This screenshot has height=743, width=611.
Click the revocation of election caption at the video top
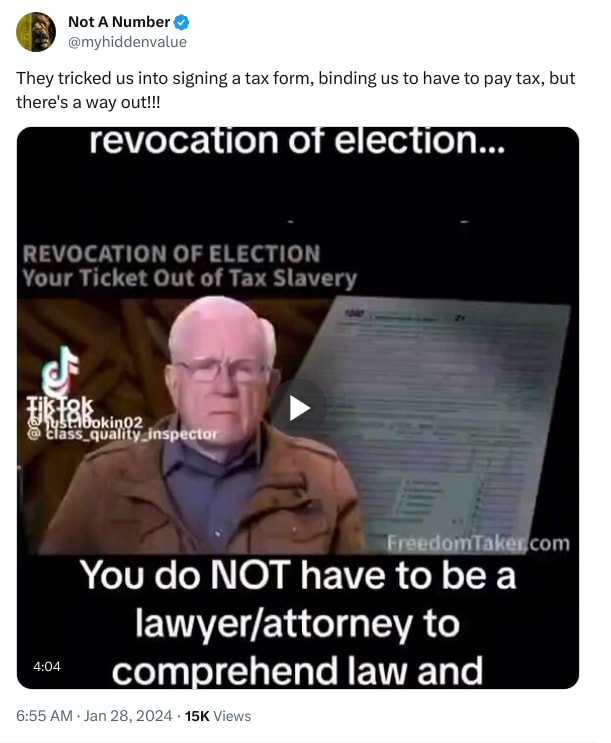(297, 141)
